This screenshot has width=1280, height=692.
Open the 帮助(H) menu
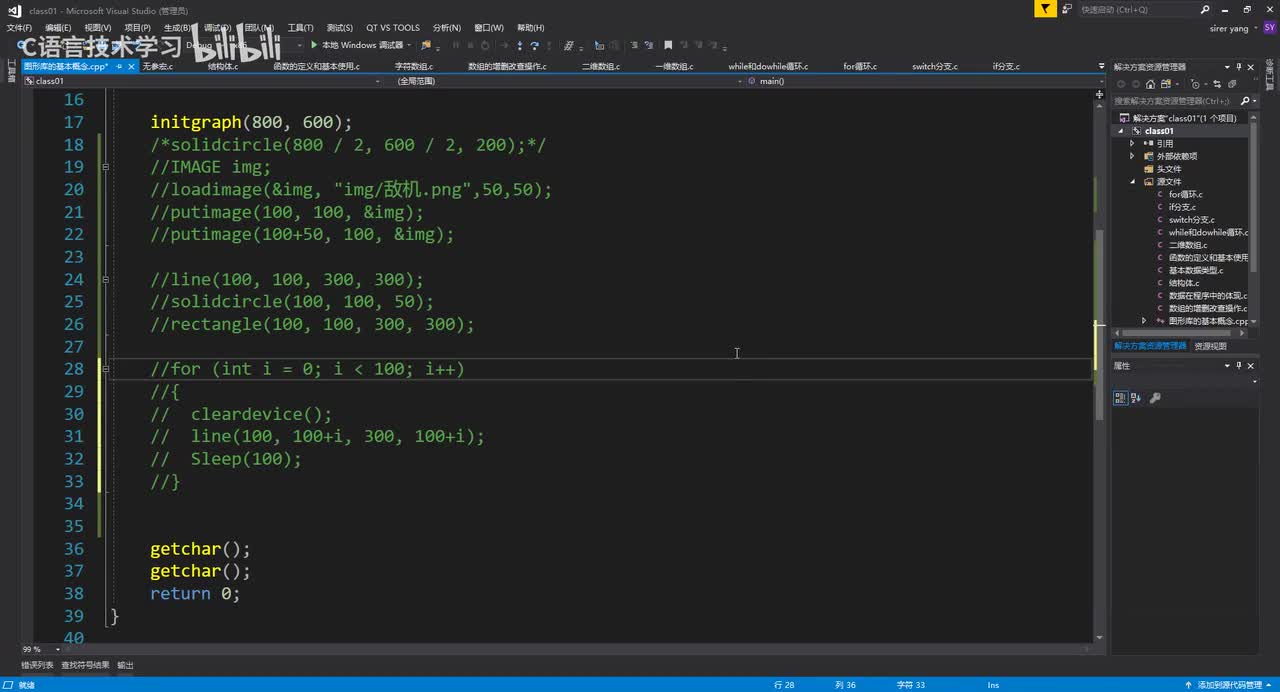[531, 28]
